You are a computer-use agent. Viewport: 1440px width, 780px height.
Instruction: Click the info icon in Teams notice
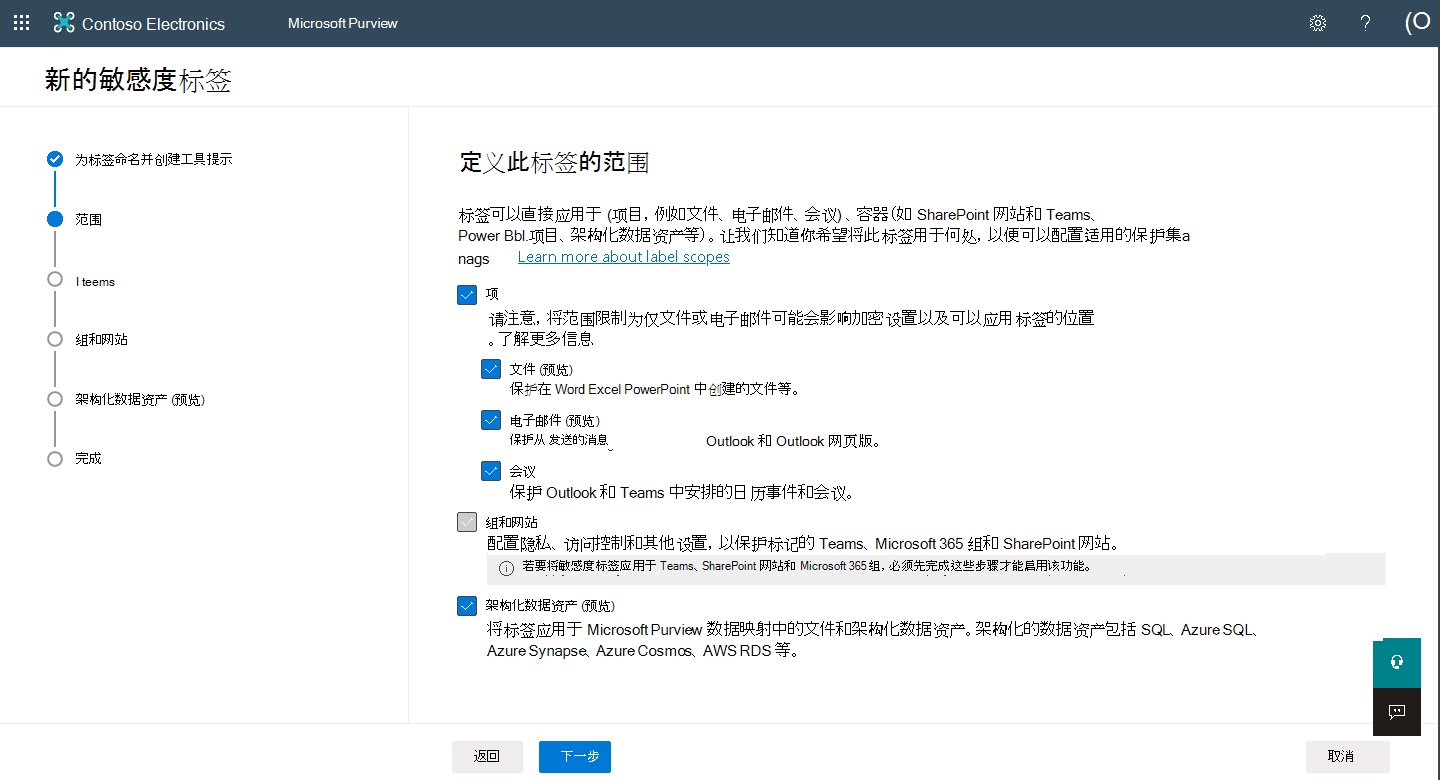pyautogui.click(x=506, y=567)
